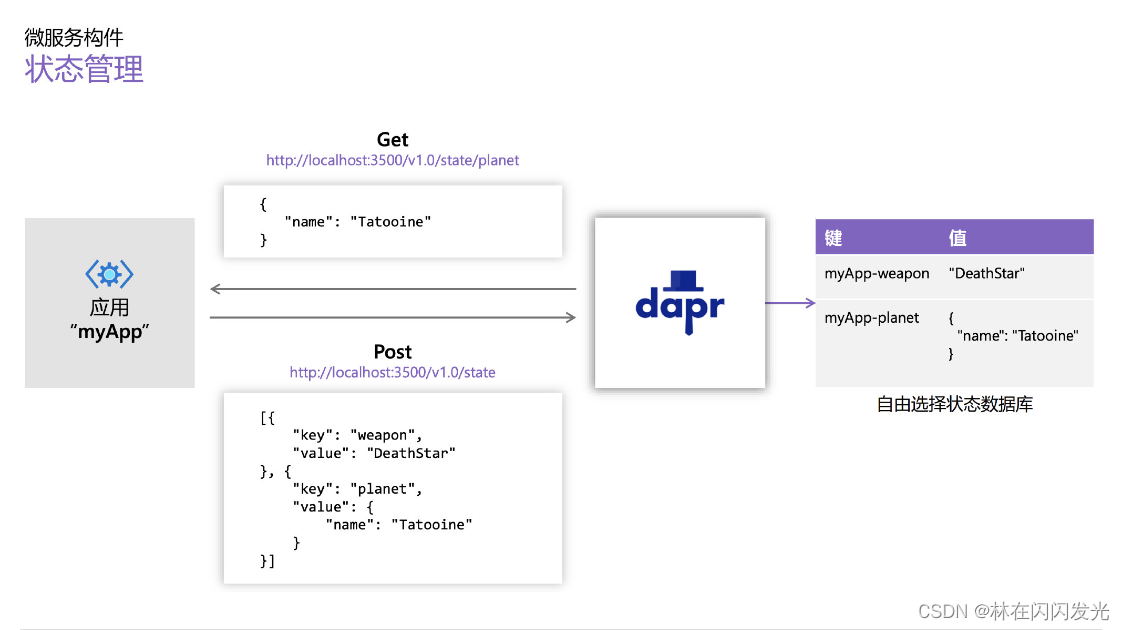Click the CSDN watermark 林在闪闪发光

click(x=1012, y=611)
